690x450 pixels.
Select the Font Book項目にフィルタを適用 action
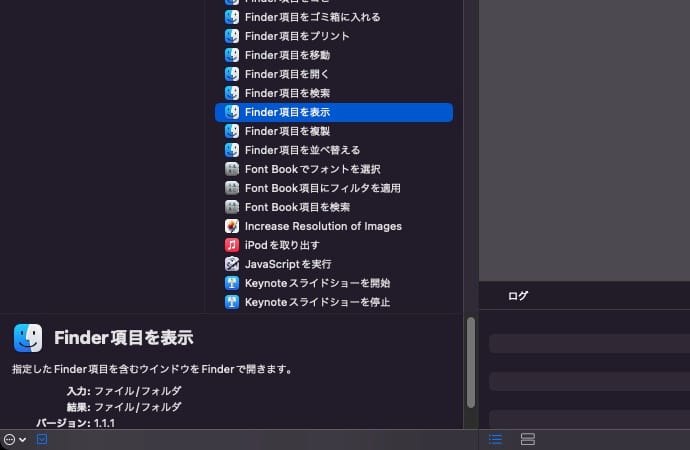pyautogui.click(x=322, y=188)
